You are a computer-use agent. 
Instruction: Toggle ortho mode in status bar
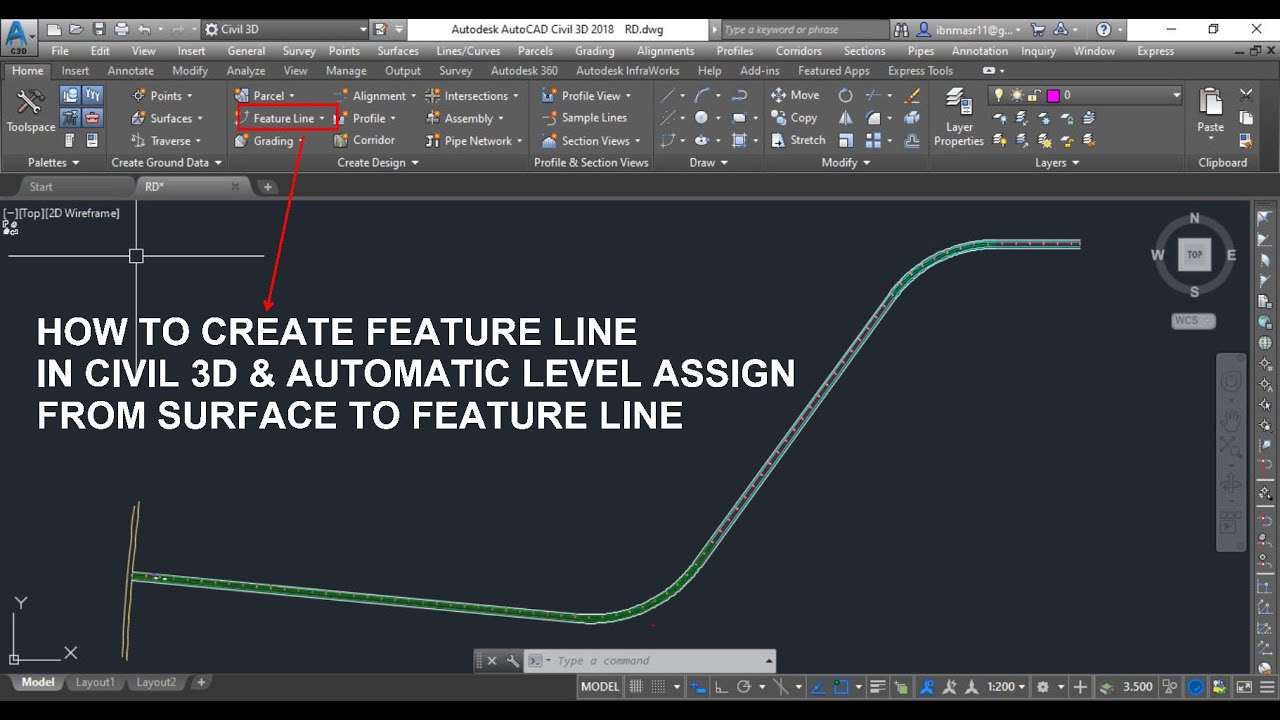(721, 687)
